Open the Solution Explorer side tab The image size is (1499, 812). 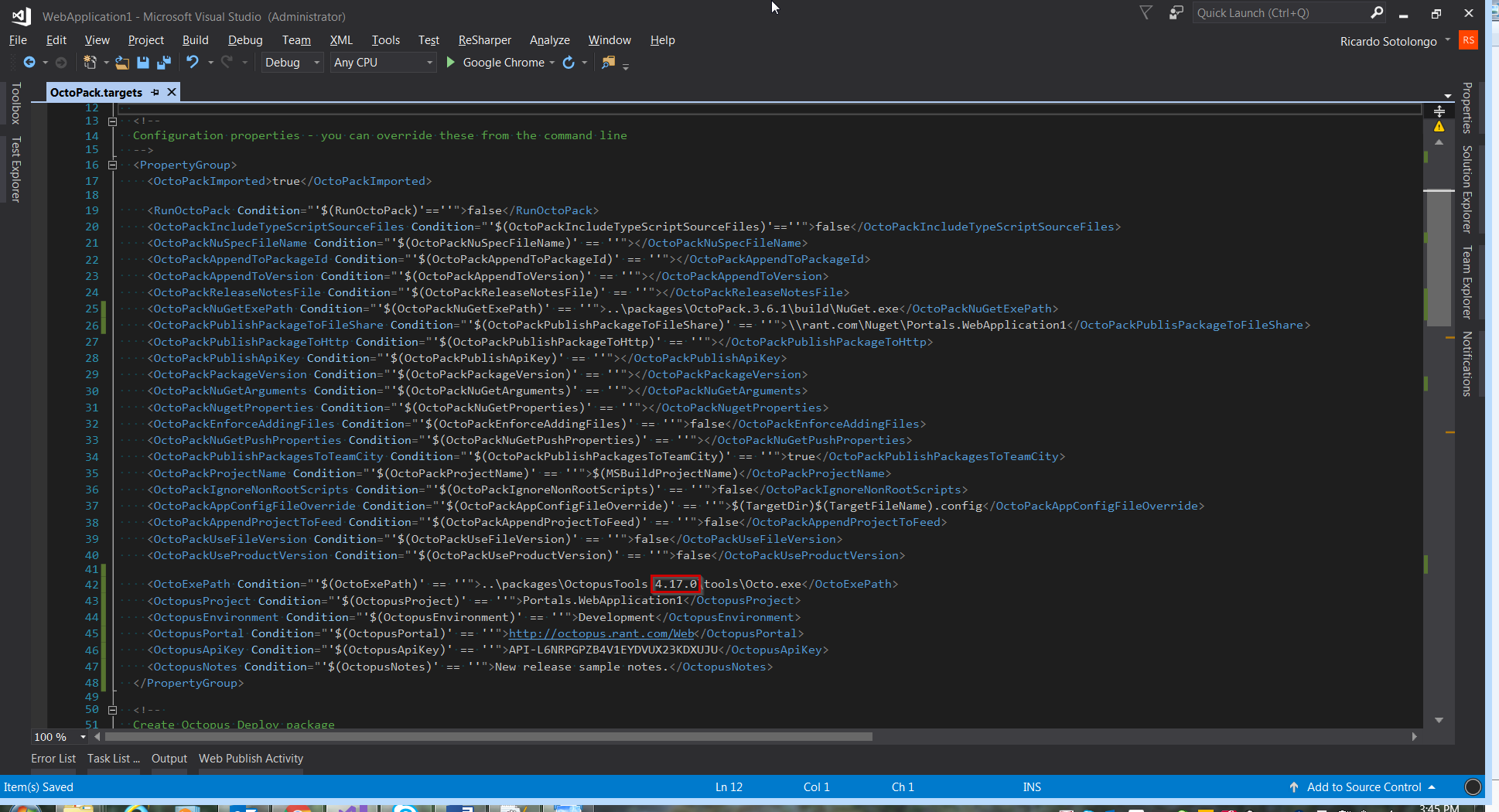1467,189
